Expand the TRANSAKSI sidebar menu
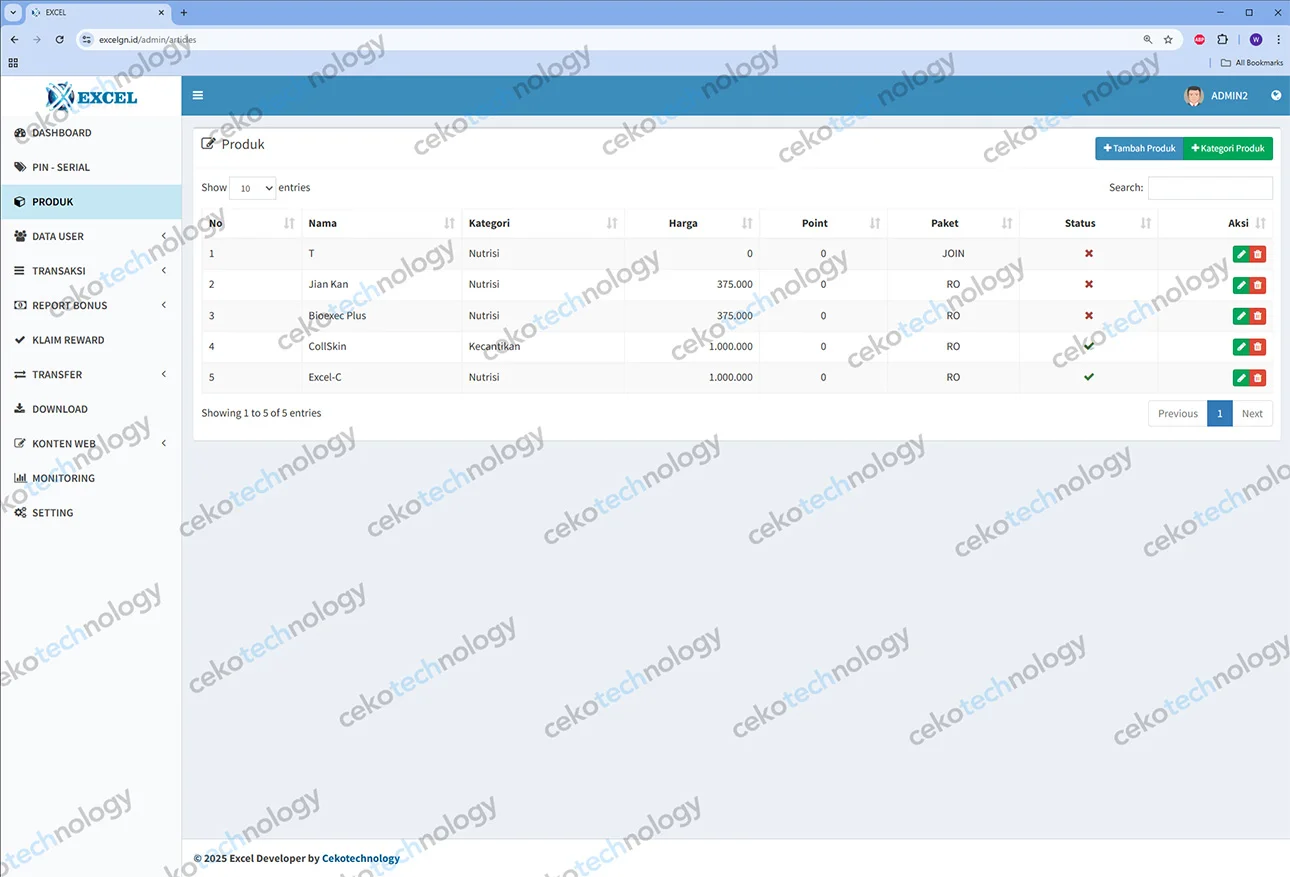 [90, 271]
